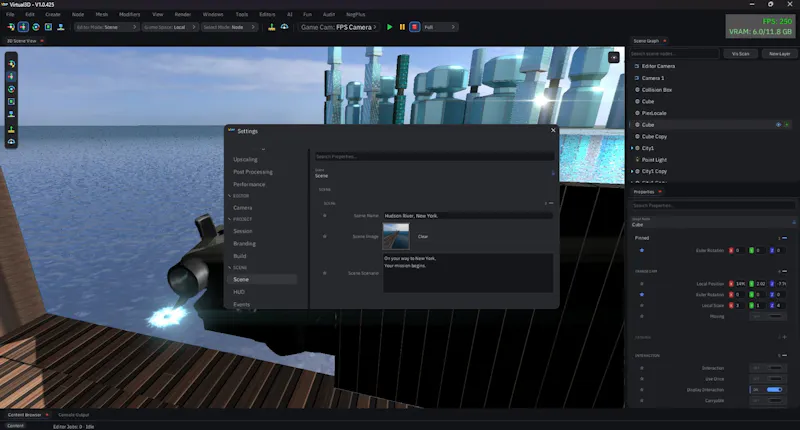
Task: Stop the game with red stop button
Action: tap(415, 27)
